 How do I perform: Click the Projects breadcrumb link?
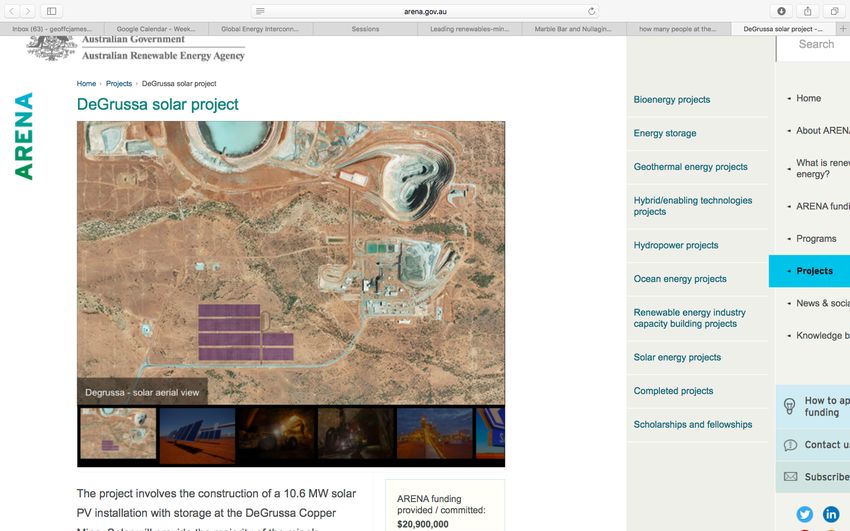click(119, 83)
